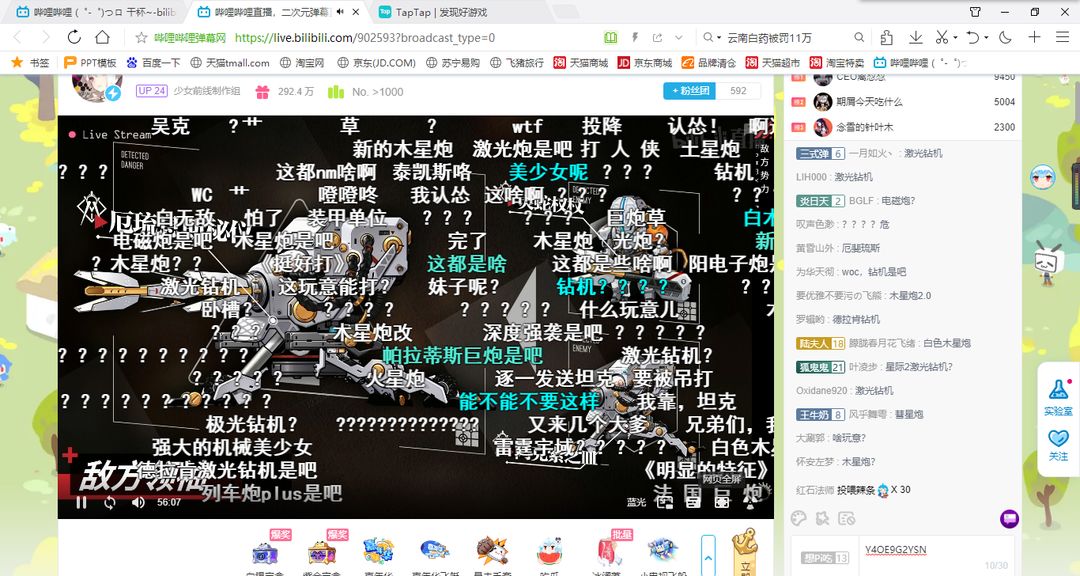
Task: Open the 天猫tmall.com bookmark
Action: click(x=229, y=63)
